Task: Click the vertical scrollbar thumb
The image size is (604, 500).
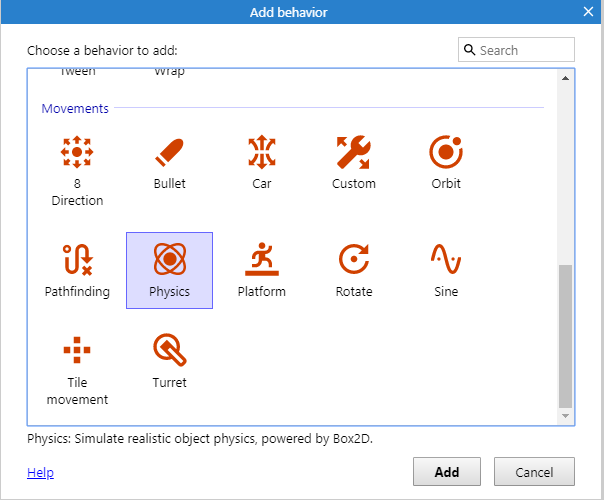Action: click(566, 335)
